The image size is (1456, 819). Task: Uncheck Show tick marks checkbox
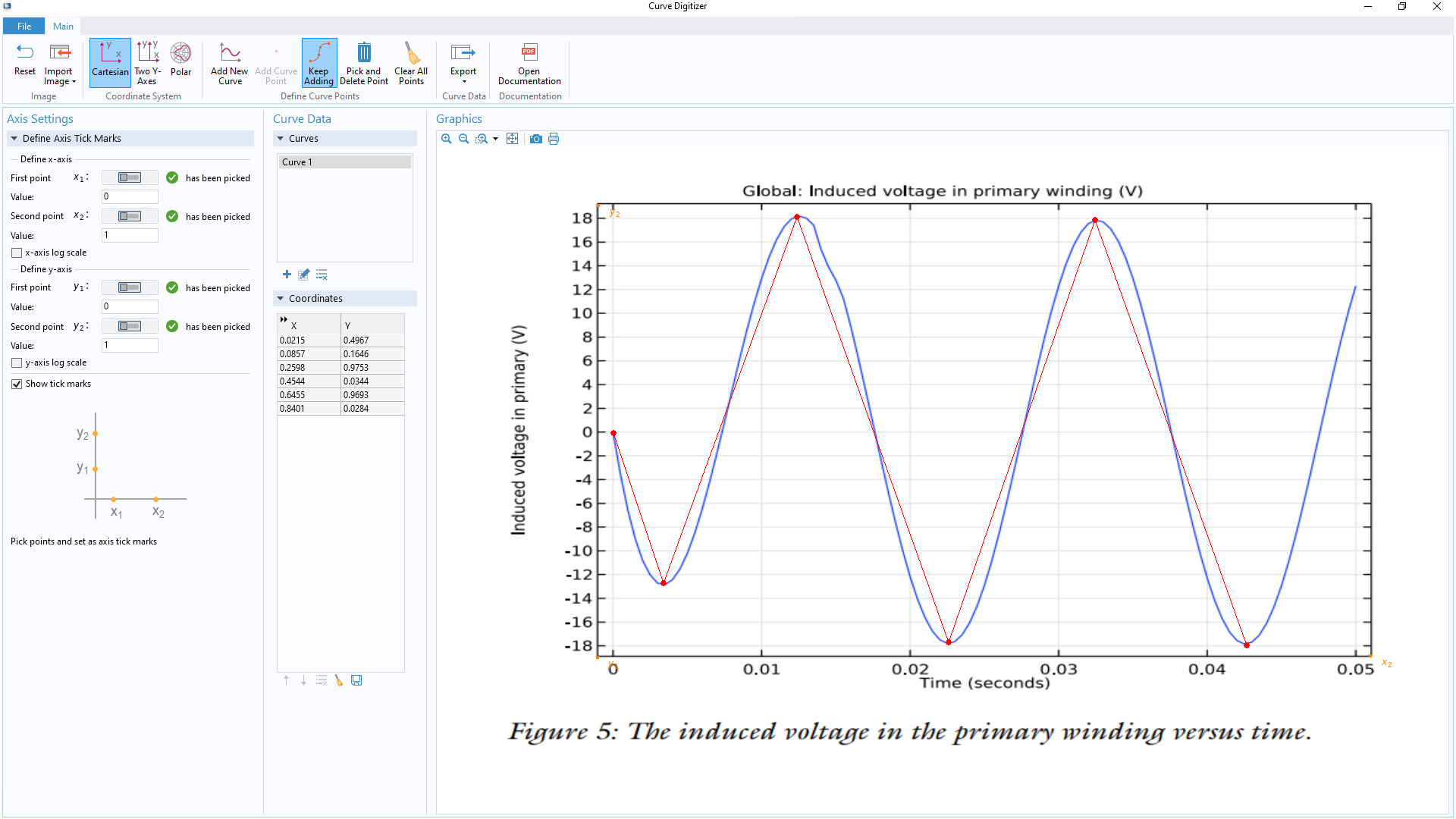(x=17, y=384)
